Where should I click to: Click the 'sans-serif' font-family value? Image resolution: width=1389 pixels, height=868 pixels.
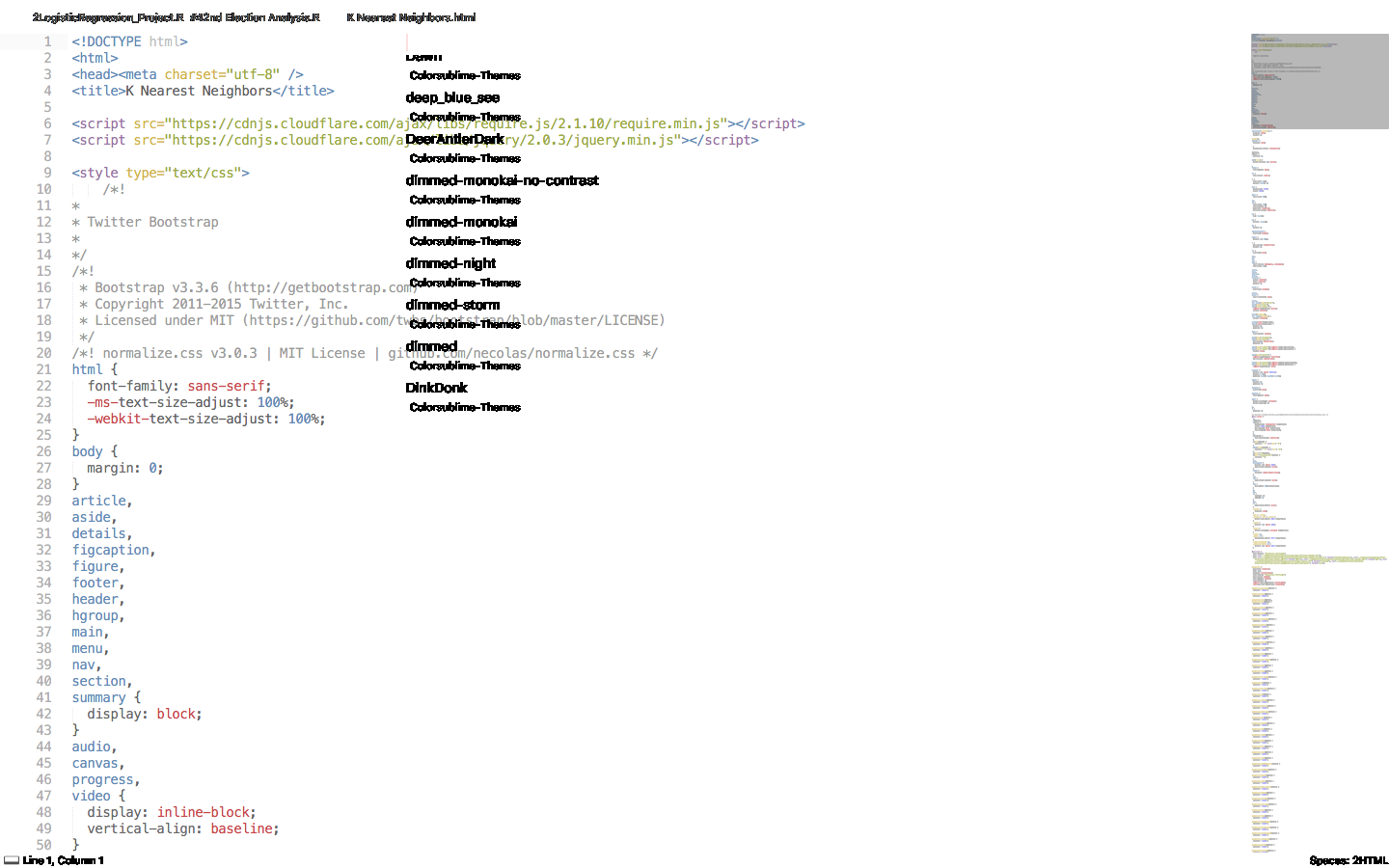(226, 386)
